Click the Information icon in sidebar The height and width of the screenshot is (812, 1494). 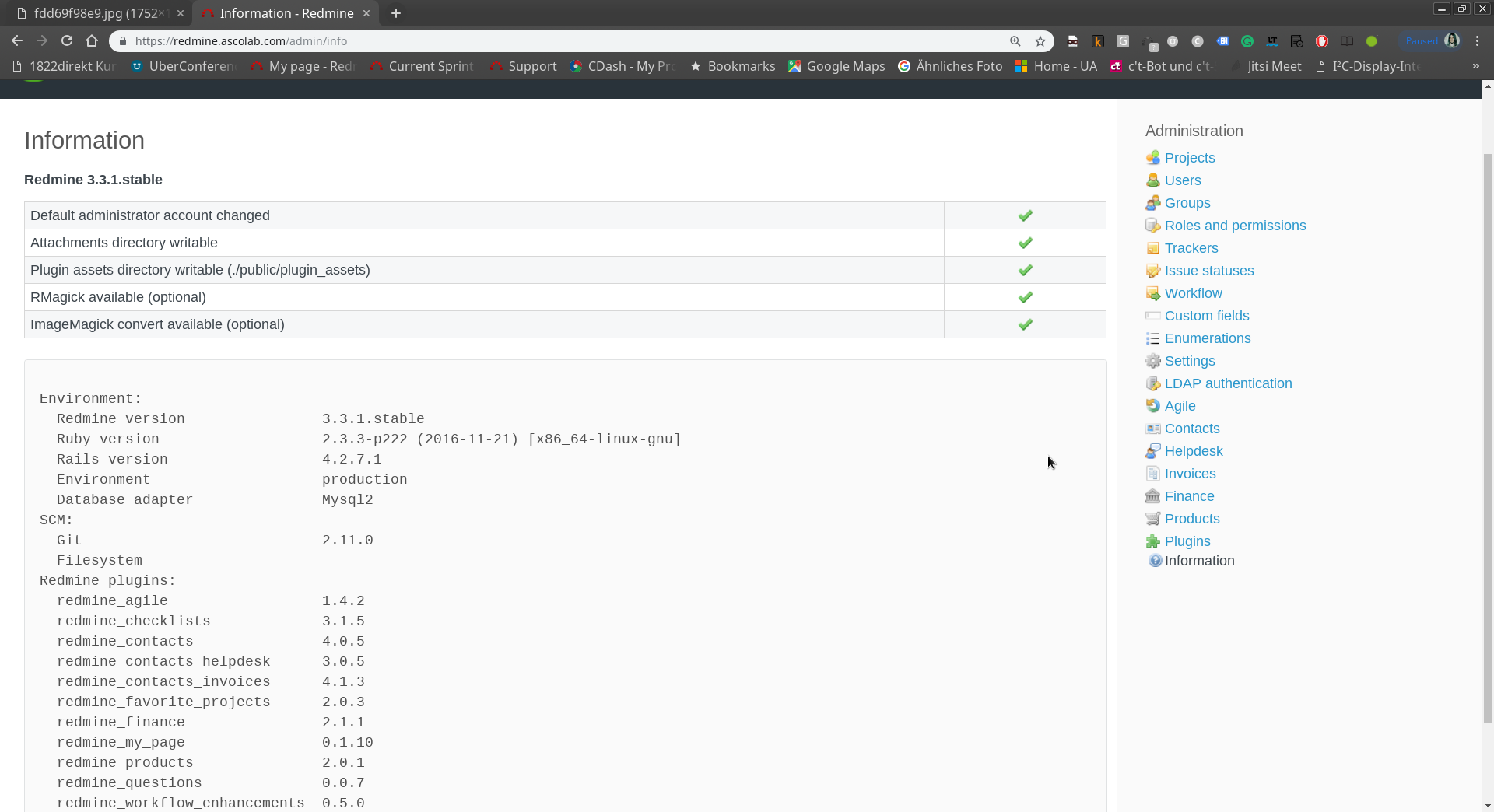point(1155,561)
